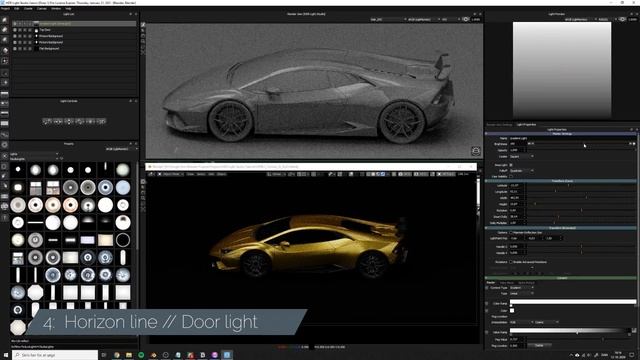Open Spotify from the taskbar
The width and height of the screenshot is (640, 360).
[141, 355]
